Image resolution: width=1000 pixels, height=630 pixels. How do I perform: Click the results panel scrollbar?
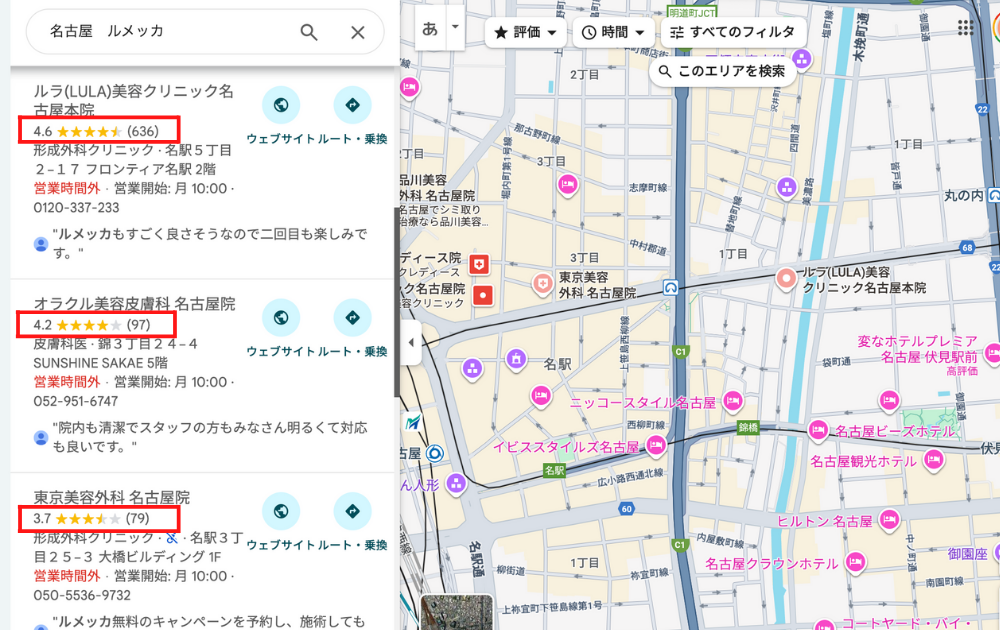[x=397, y=302]
